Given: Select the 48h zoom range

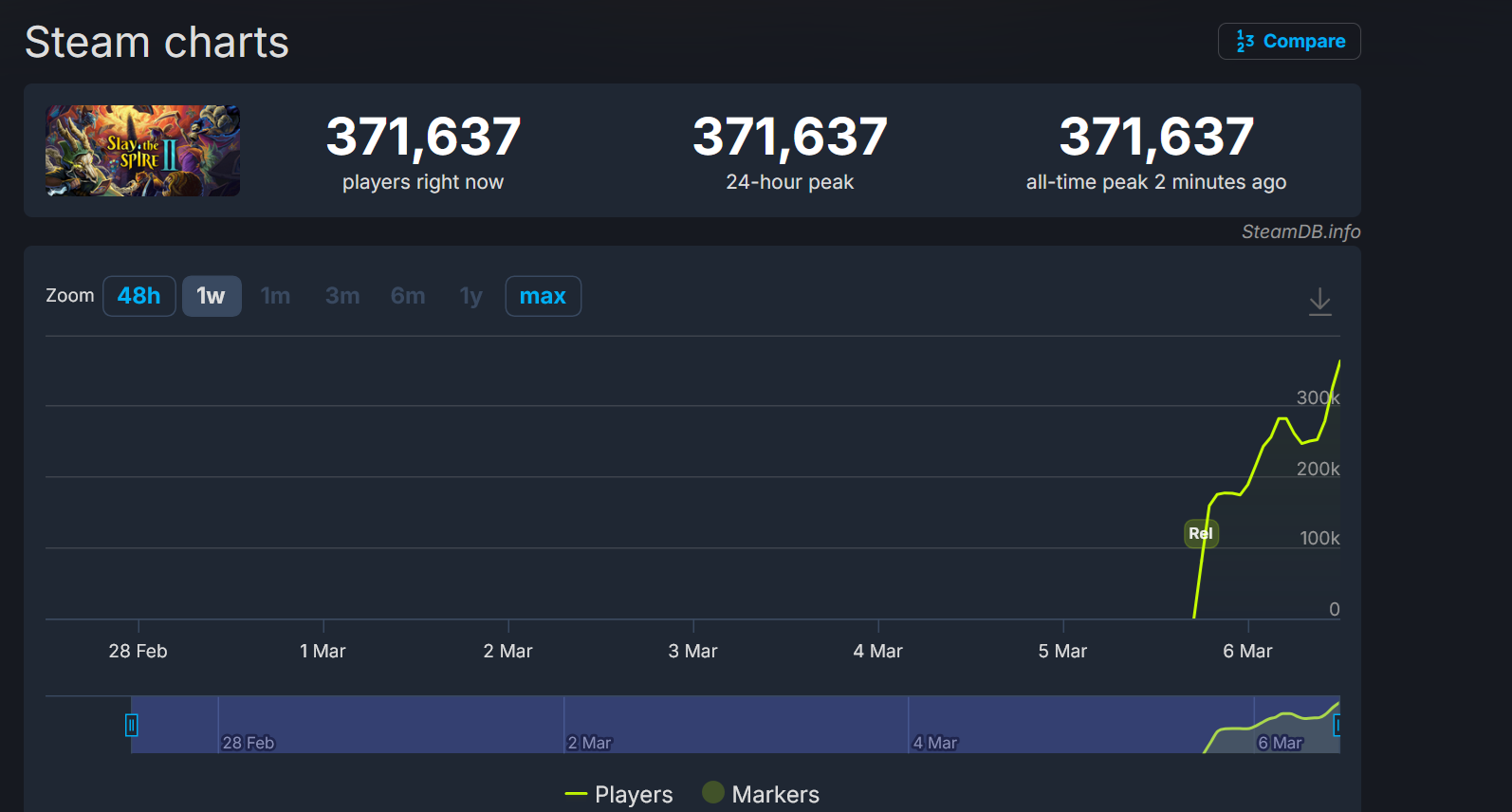Looking at the screenshot, I should tap(138, 296).
